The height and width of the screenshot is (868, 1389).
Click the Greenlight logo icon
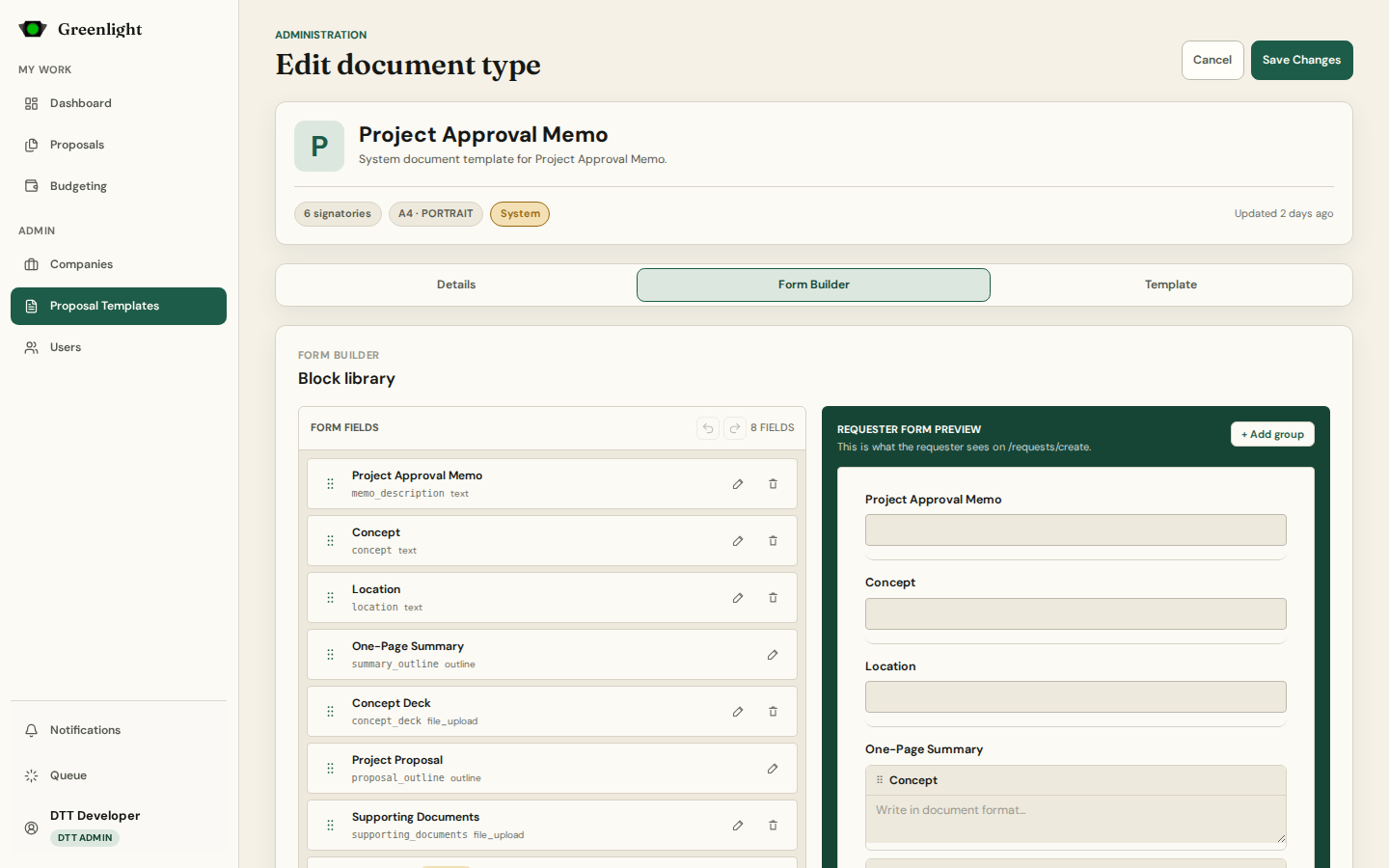coord(33,29)
